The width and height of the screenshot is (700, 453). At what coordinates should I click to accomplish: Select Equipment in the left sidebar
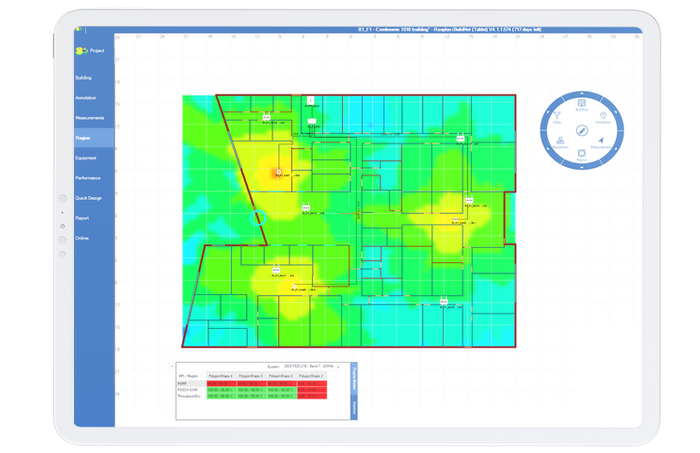point(86,158)
